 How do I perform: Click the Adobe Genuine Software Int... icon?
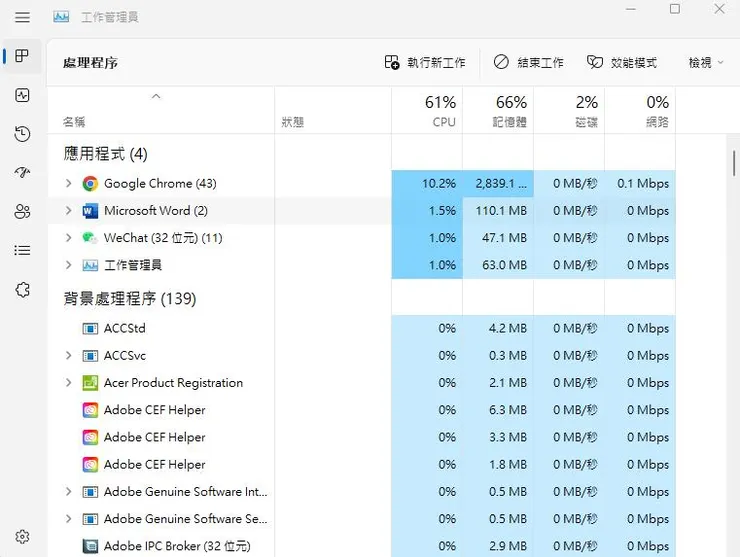pos(90,492)
